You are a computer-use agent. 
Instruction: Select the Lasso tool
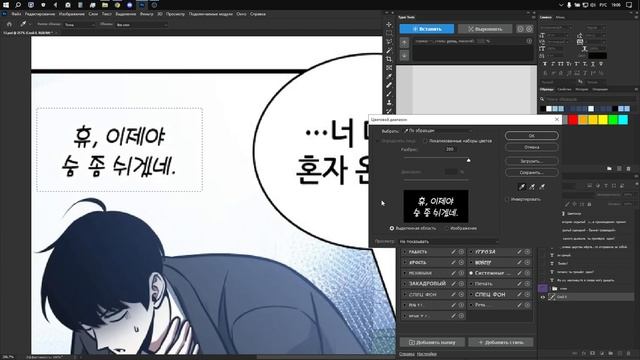(389, 42)
